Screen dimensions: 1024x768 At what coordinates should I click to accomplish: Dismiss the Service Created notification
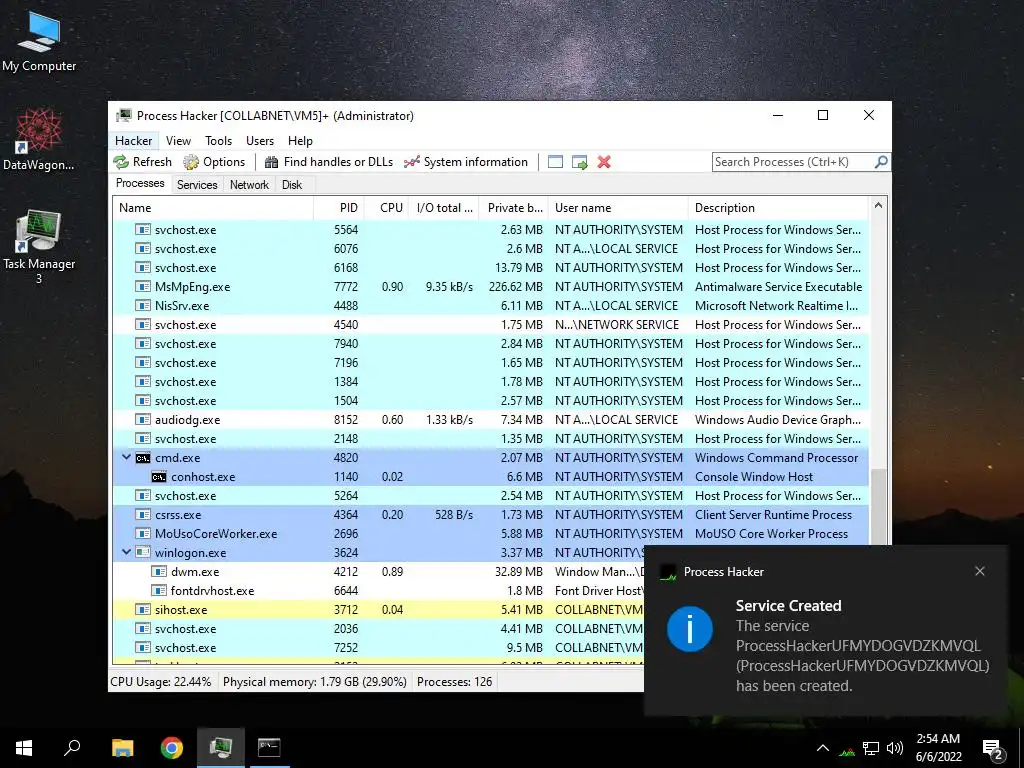[980, 571]
